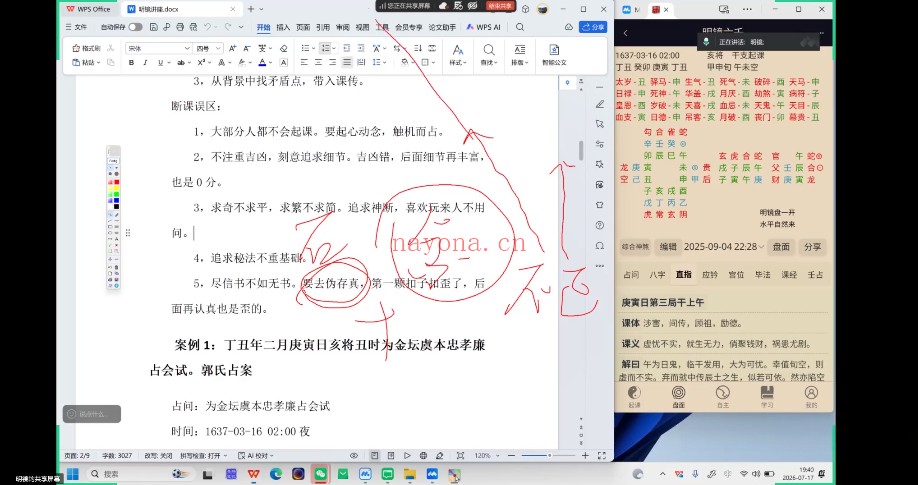Expand 粘贴 paste options dropdown

[98, 63]
